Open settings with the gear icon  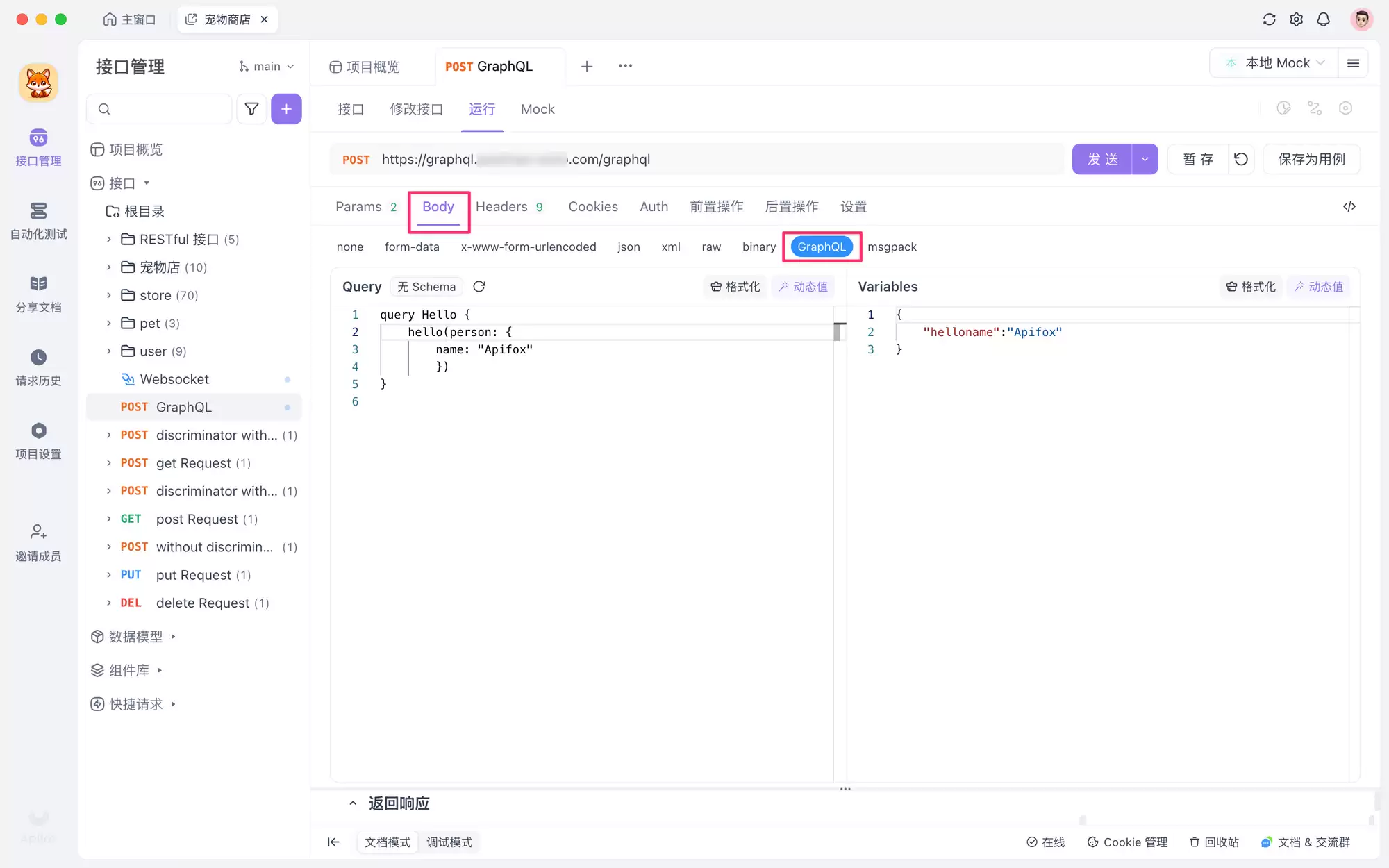point(1296,19)
